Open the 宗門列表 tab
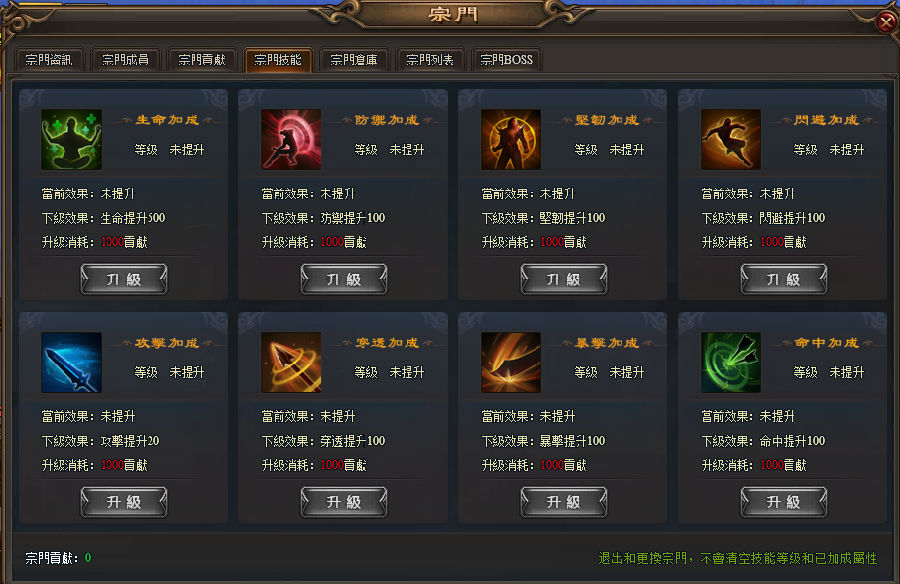This screenshot has width=900, height=584. [430, 60]
